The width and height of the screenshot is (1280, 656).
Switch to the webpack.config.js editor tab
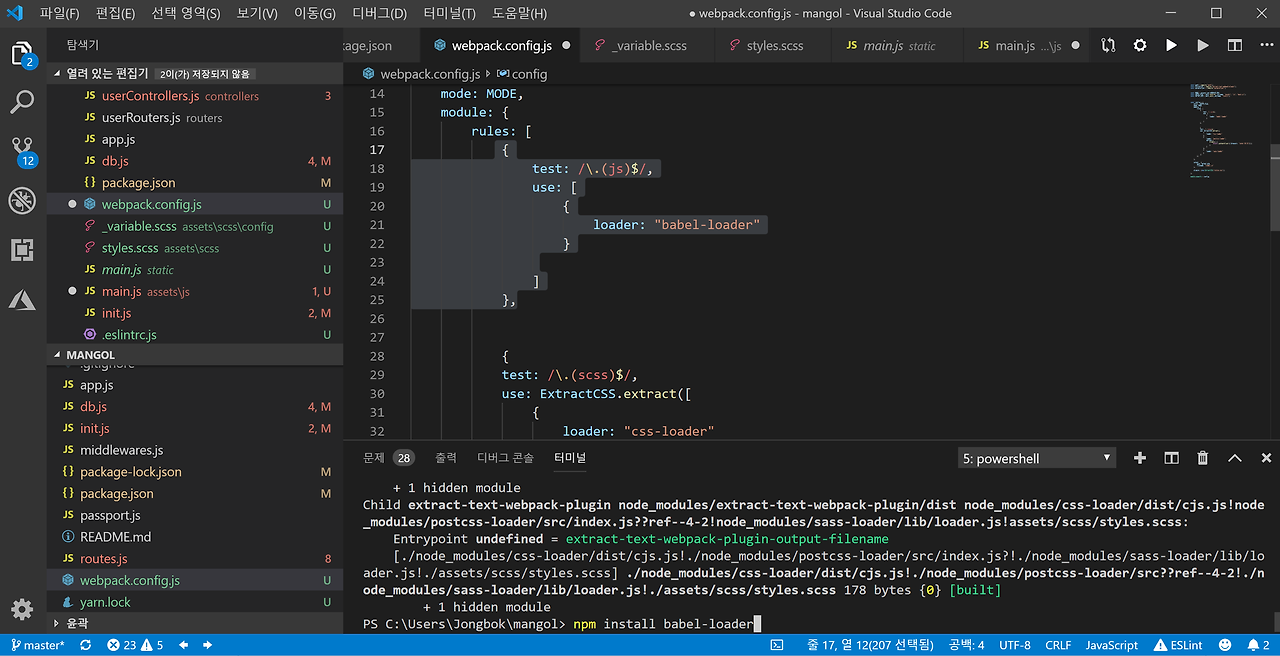(501, 45)
